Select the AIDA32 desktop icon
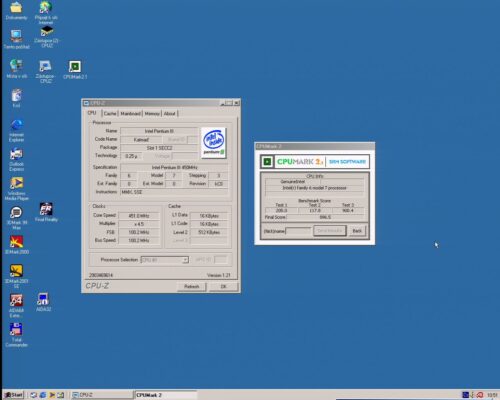 click(43, 302)
